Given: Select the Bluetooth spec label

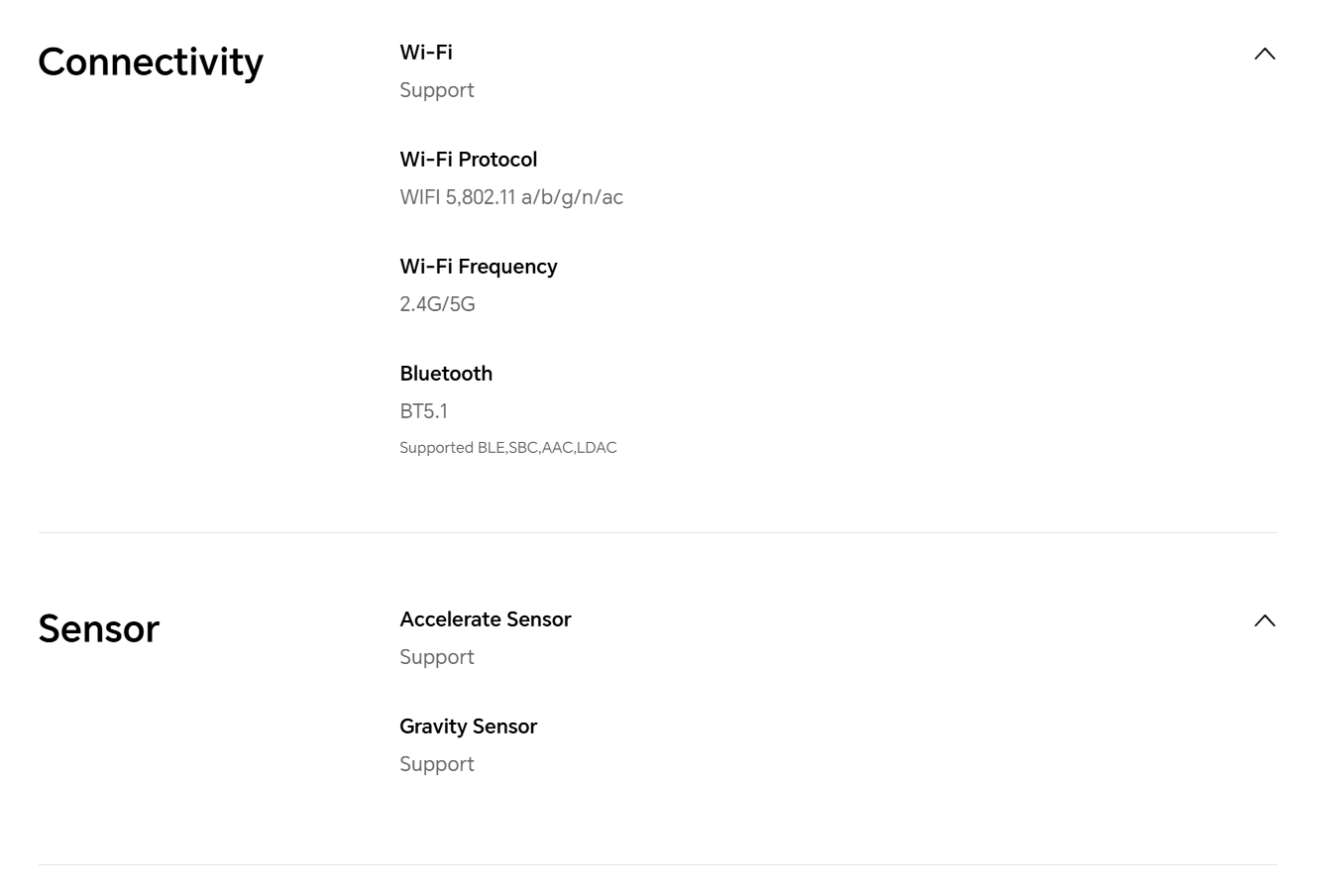Looking at the screenshot, I should coord(446,373).
